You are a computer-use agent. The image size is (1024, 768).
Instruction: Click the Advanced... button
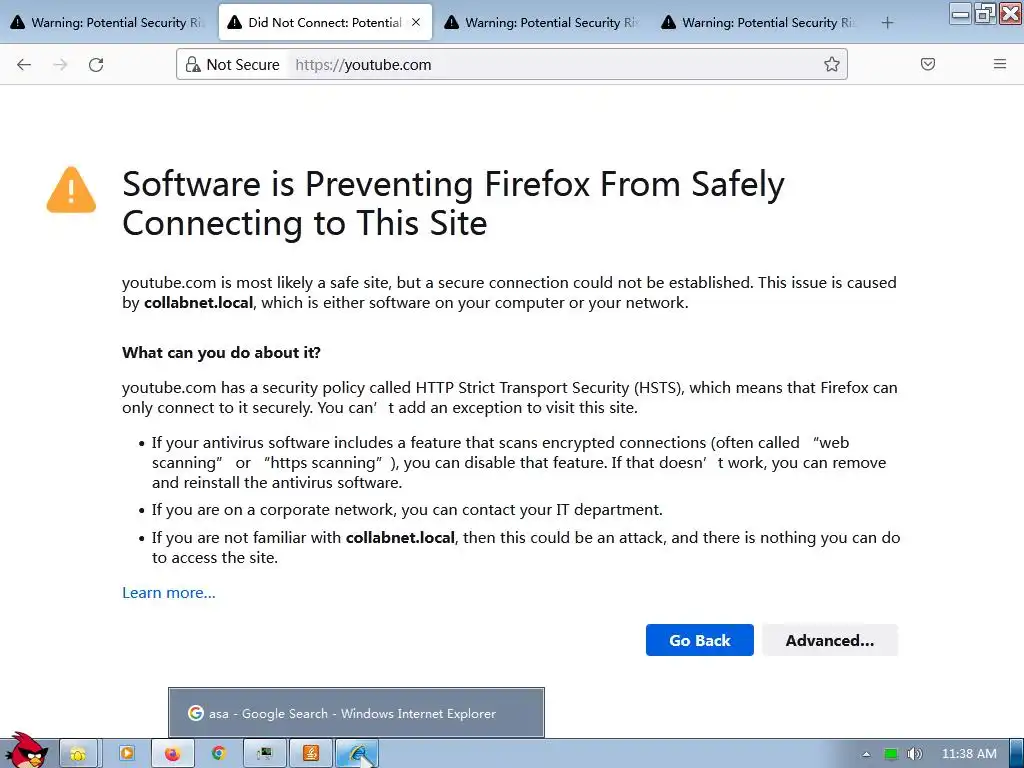point(829,640)
